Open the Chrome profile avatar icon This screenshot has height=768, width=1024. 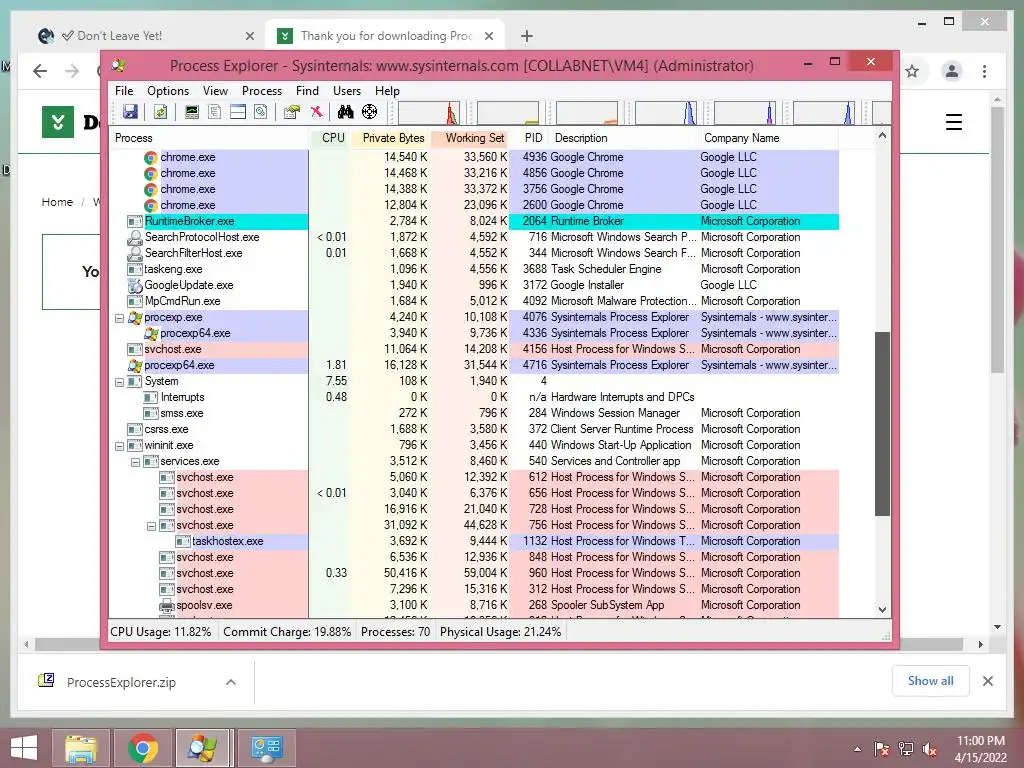pos(952,71)
